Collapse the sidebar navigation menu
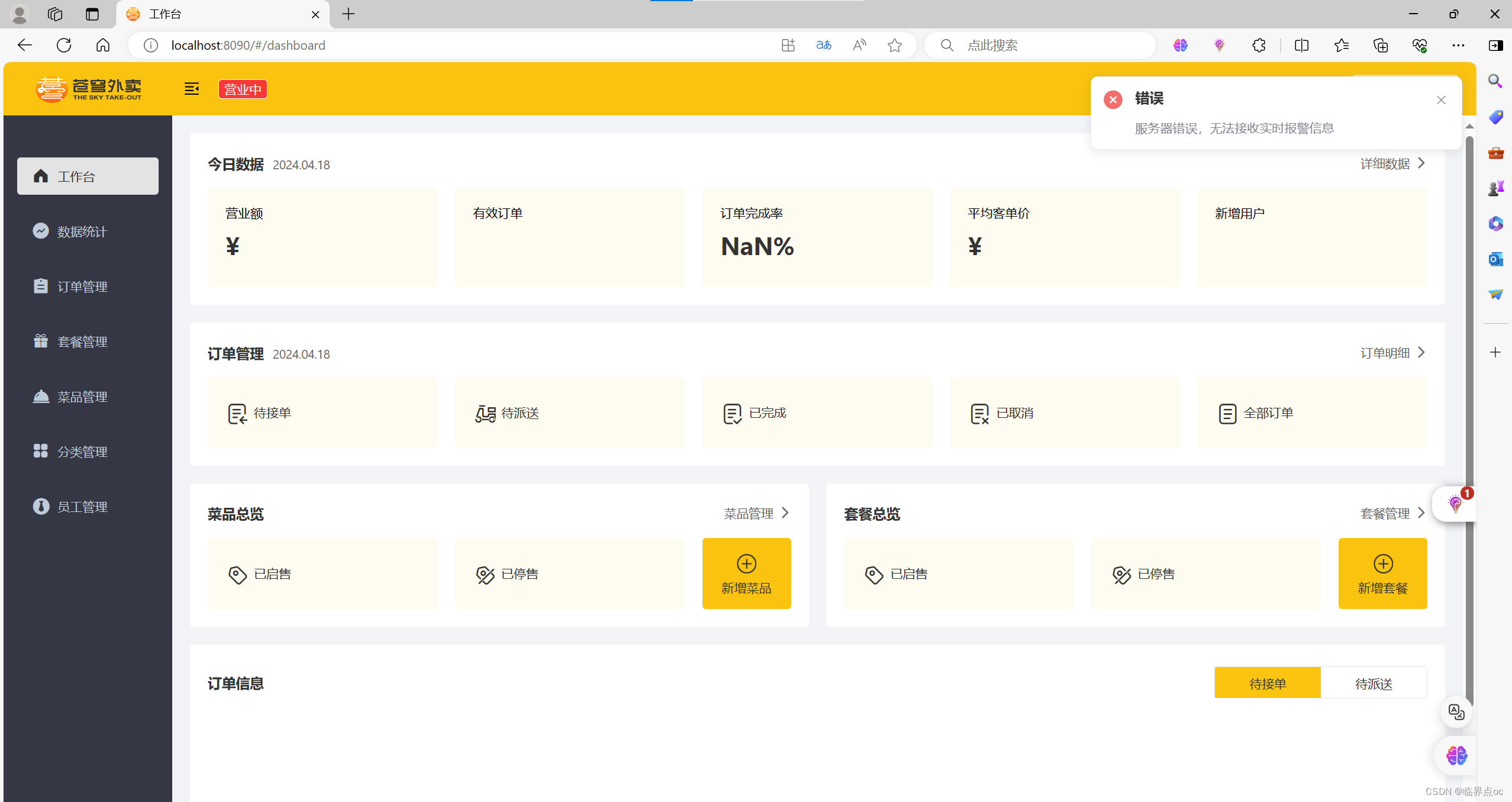Screen dimensions: 1512x802 (x=191, y=89)
